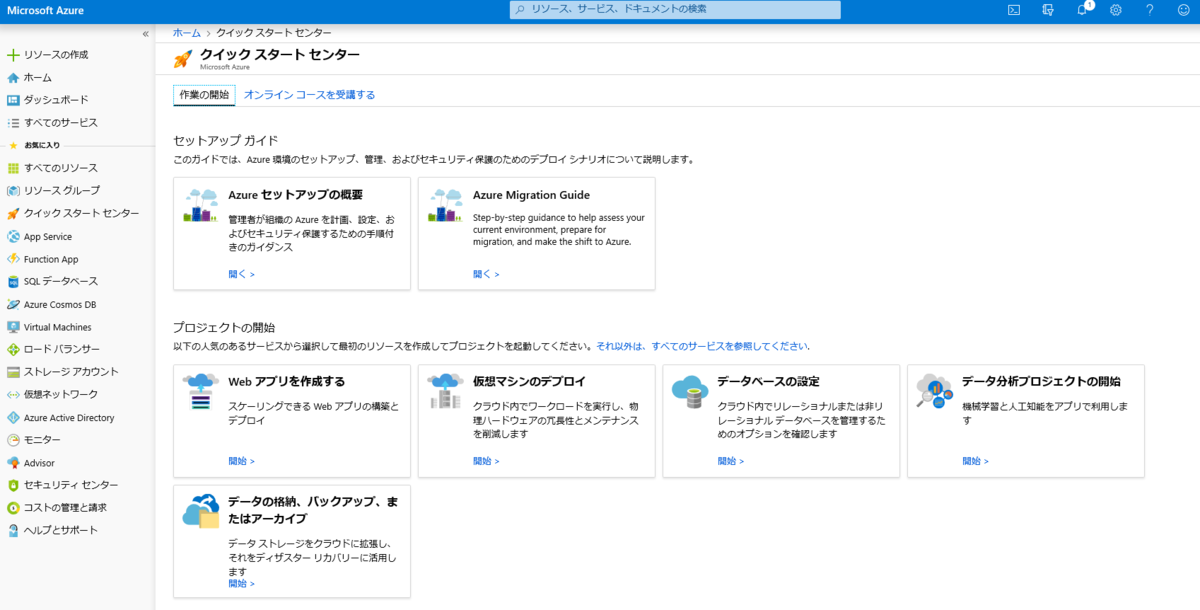Screen dimensions: 1200x610
Task: Open the help question mark icon
Action: click(x=1149, y=10)
